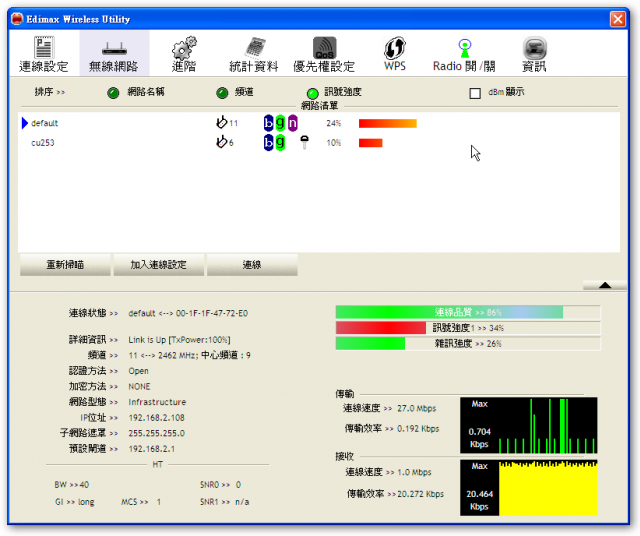Click the 'b' mode badge on default row
The width and height of the screenshot is (640, 536).
coord(268,123)
